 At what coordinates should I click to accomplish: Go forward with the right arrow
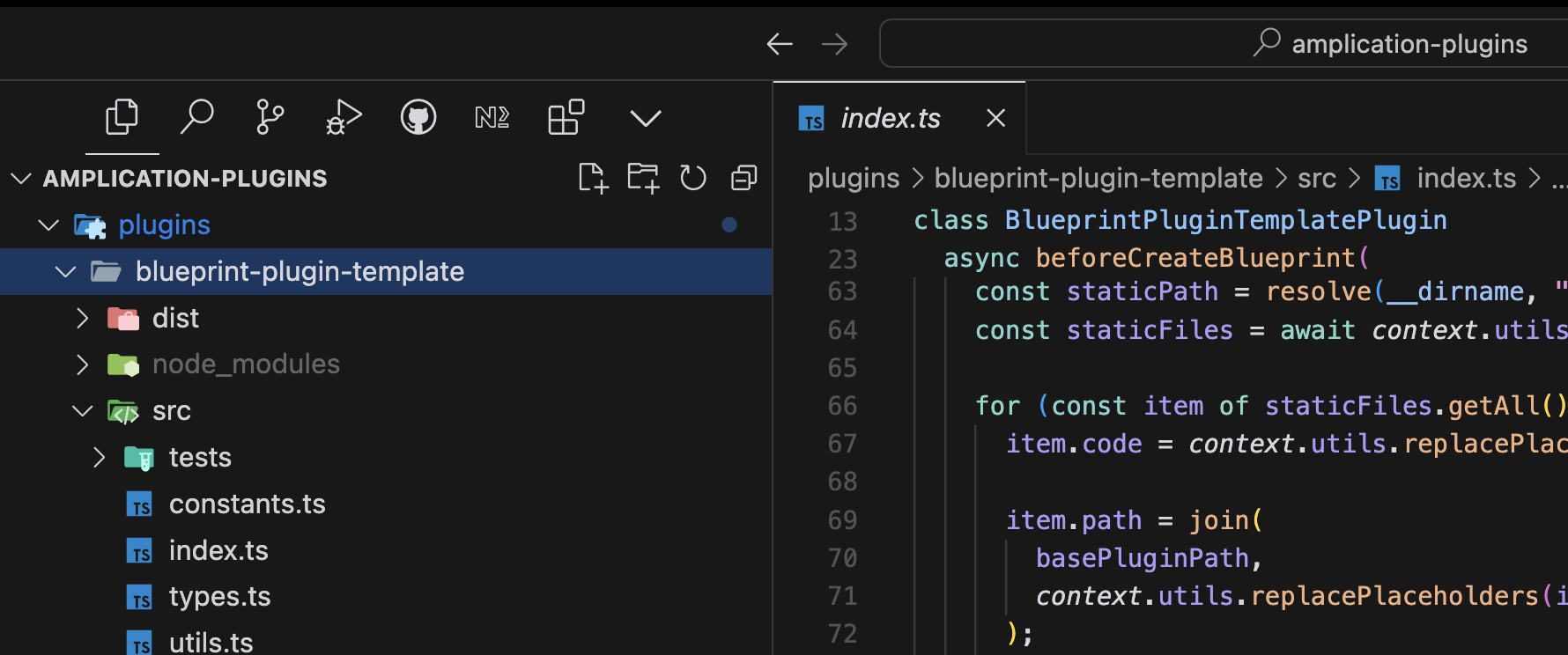coord(834,44)
